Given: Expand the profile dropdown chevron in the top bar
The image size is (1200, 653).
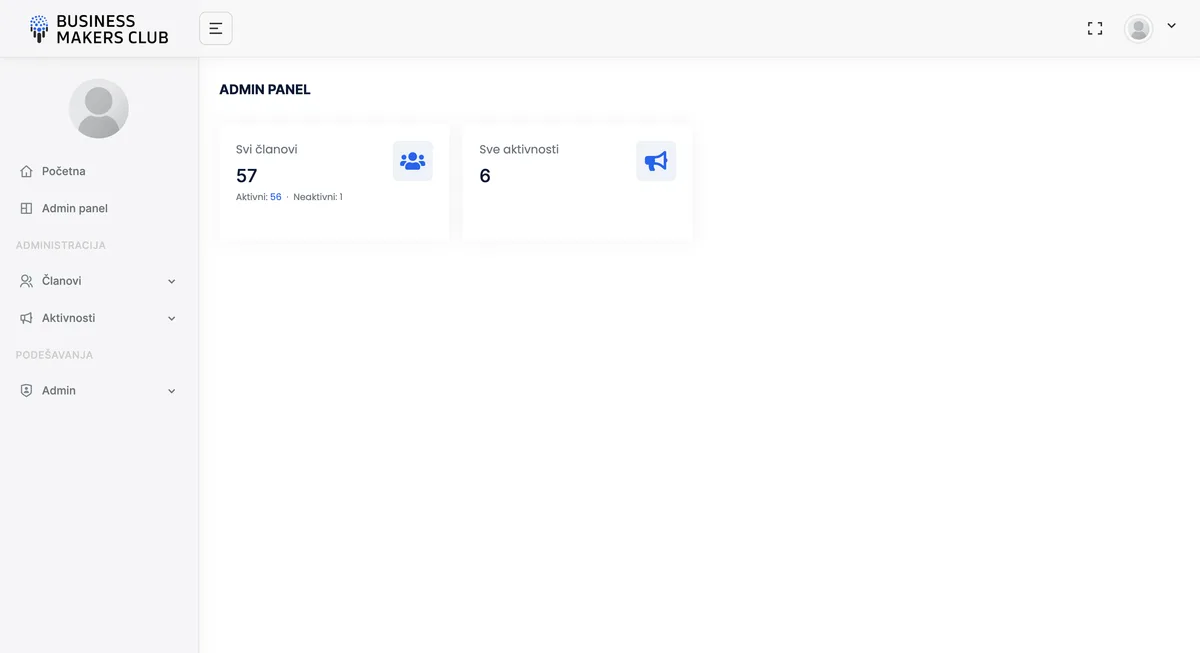Looking at the screenshot, I should tap(1172, 27).
